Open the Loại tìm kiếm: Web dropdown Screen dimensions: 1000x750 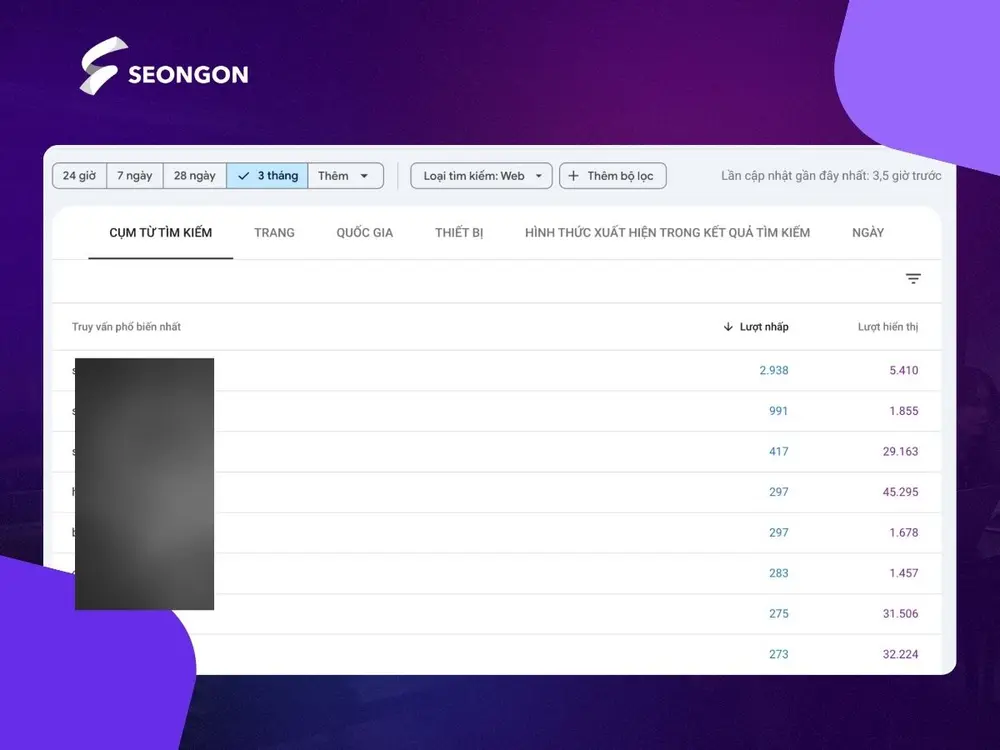click(x=482, y=176)
